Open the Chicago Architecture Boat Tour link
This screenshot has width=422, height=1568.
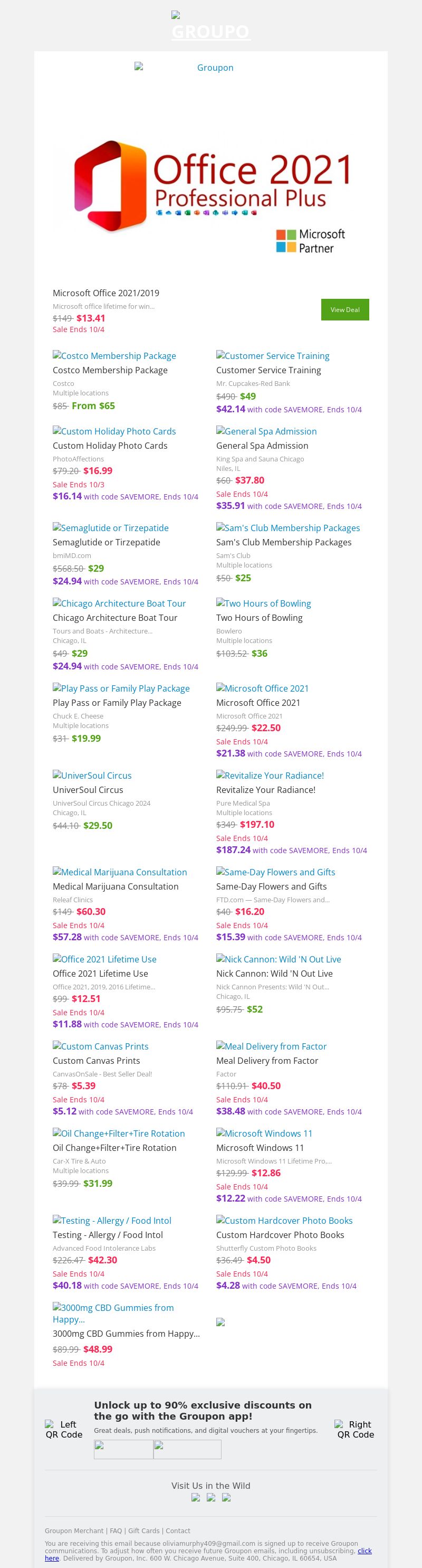(x=119, y=603)
